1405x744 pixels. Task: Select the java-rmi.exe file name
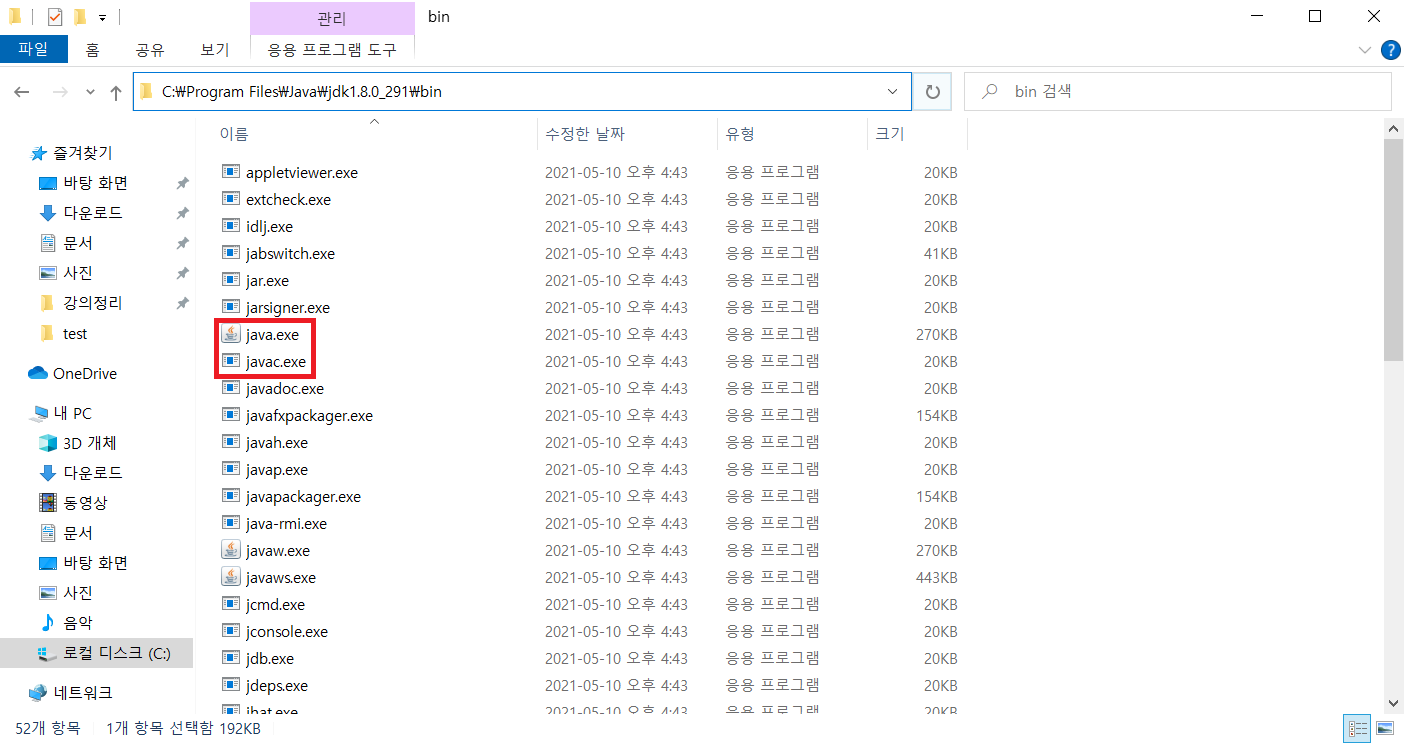pos(287,523)
